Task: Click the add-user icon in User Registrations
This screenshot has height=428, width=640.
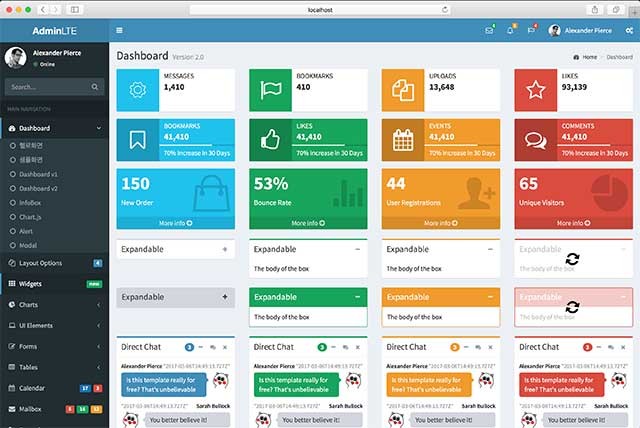Action: click(477, 193)
